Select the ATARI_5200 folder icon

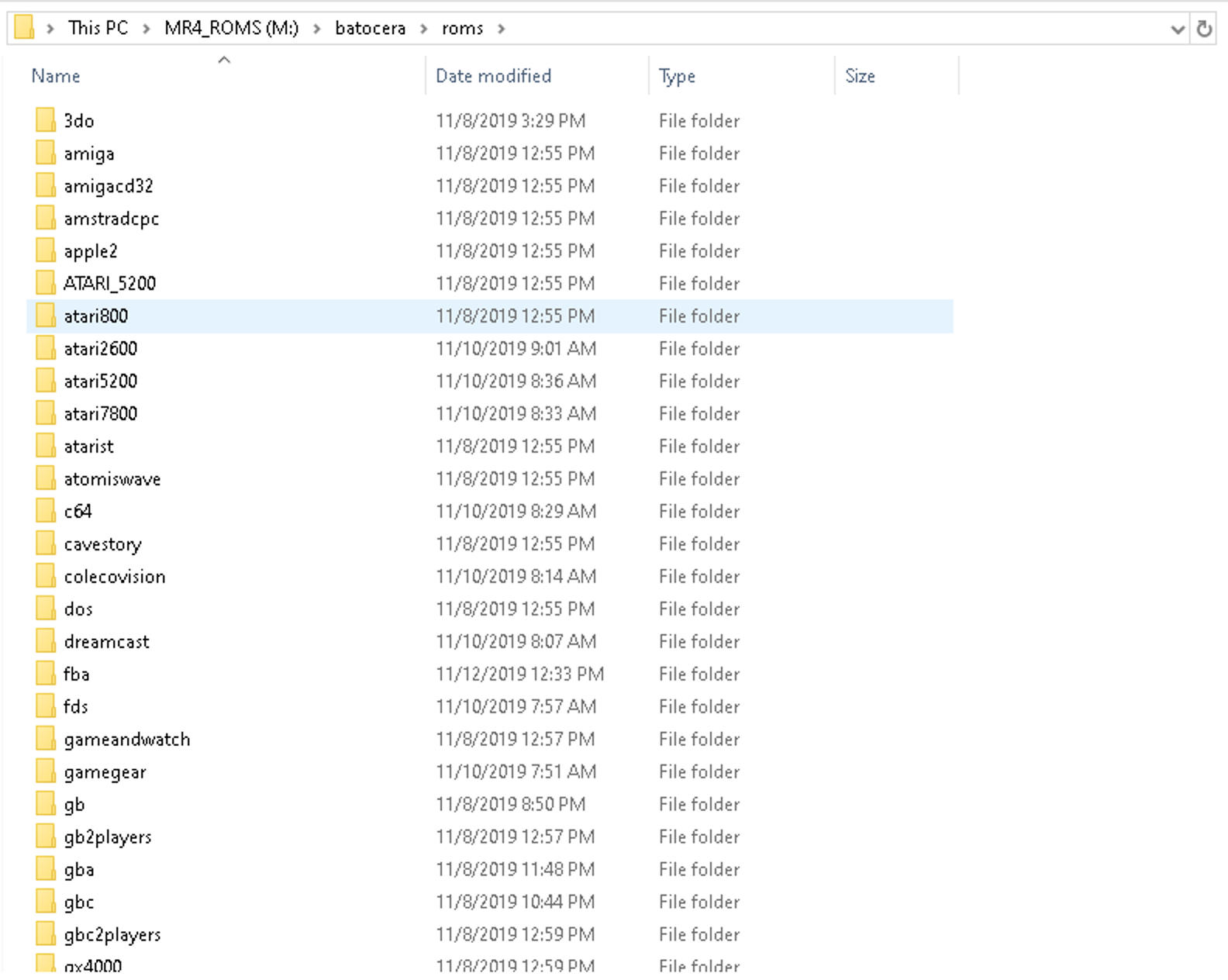coord(46,284)
